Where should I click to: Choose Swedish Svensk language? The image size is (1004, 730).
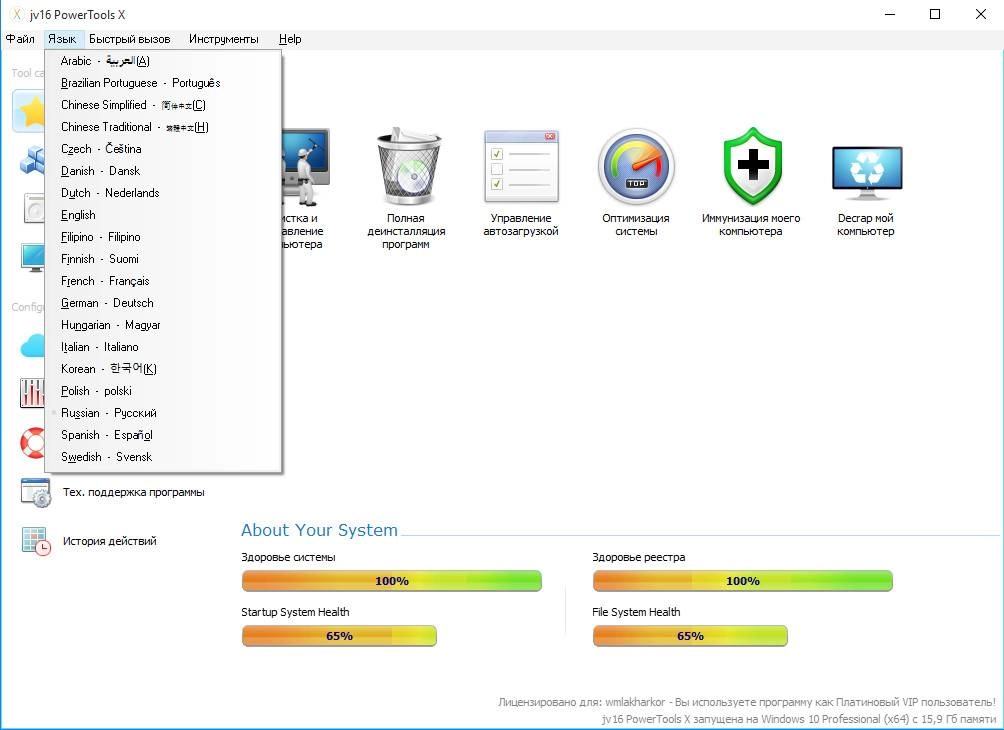163,457
